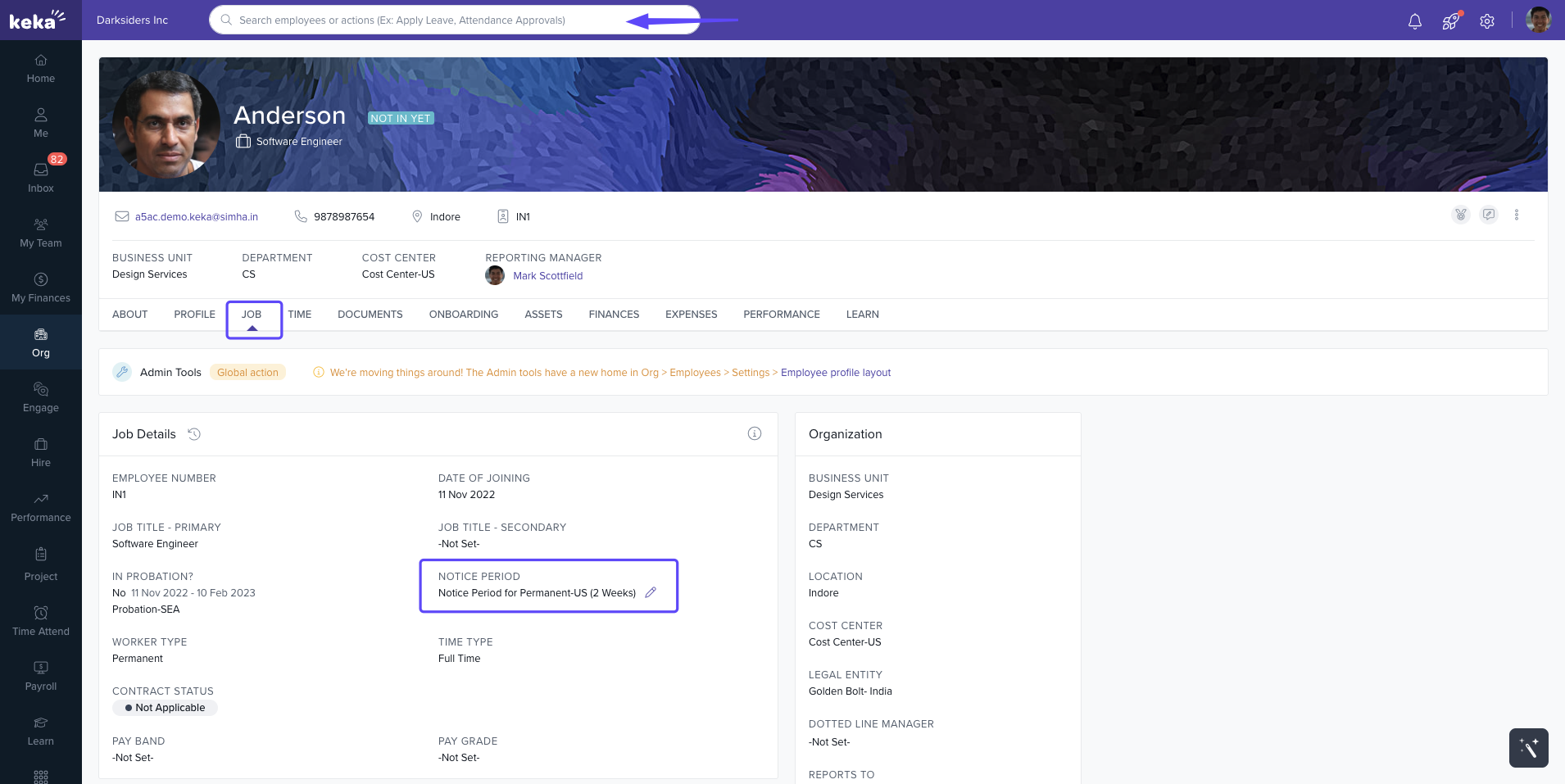Edit notice period with pencil icon
Viewport: 1565px width, 784px height.
(x=651, y=592)
